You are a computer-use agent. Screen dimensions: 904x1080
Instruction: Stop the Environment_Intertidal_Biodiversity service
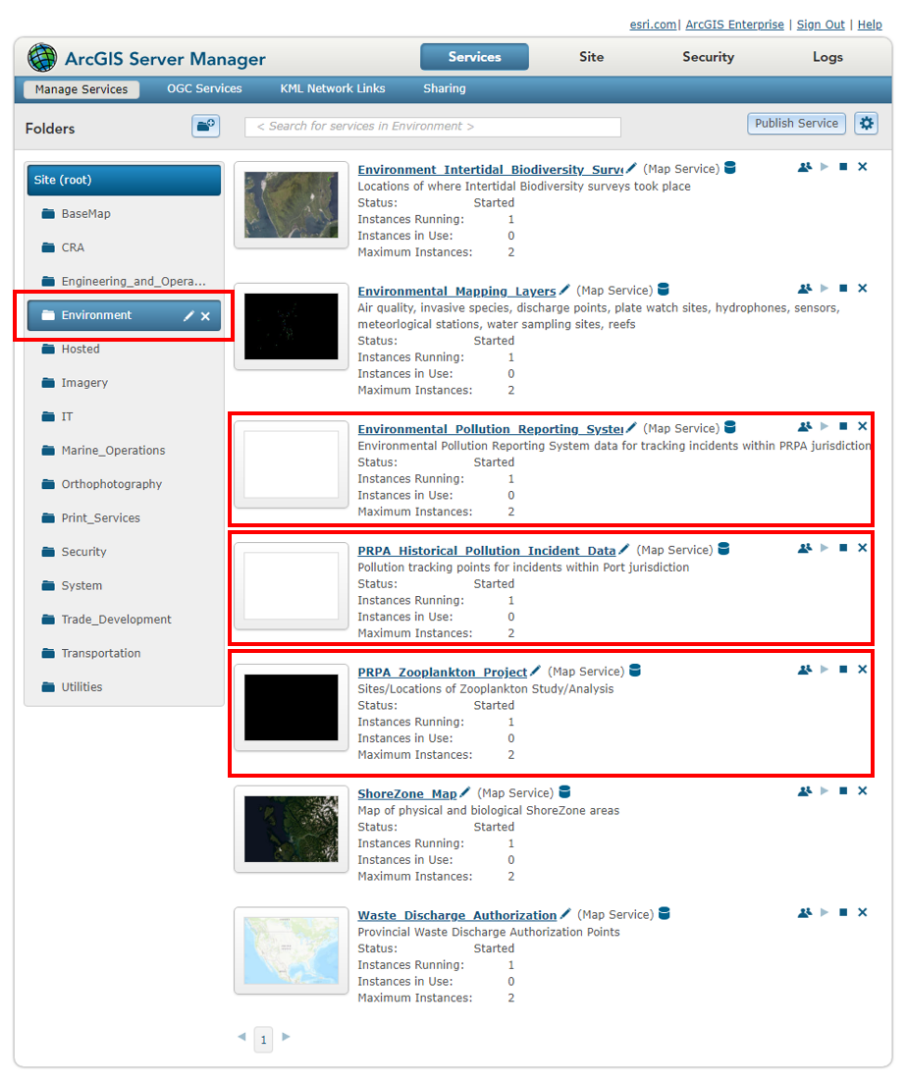843,167
